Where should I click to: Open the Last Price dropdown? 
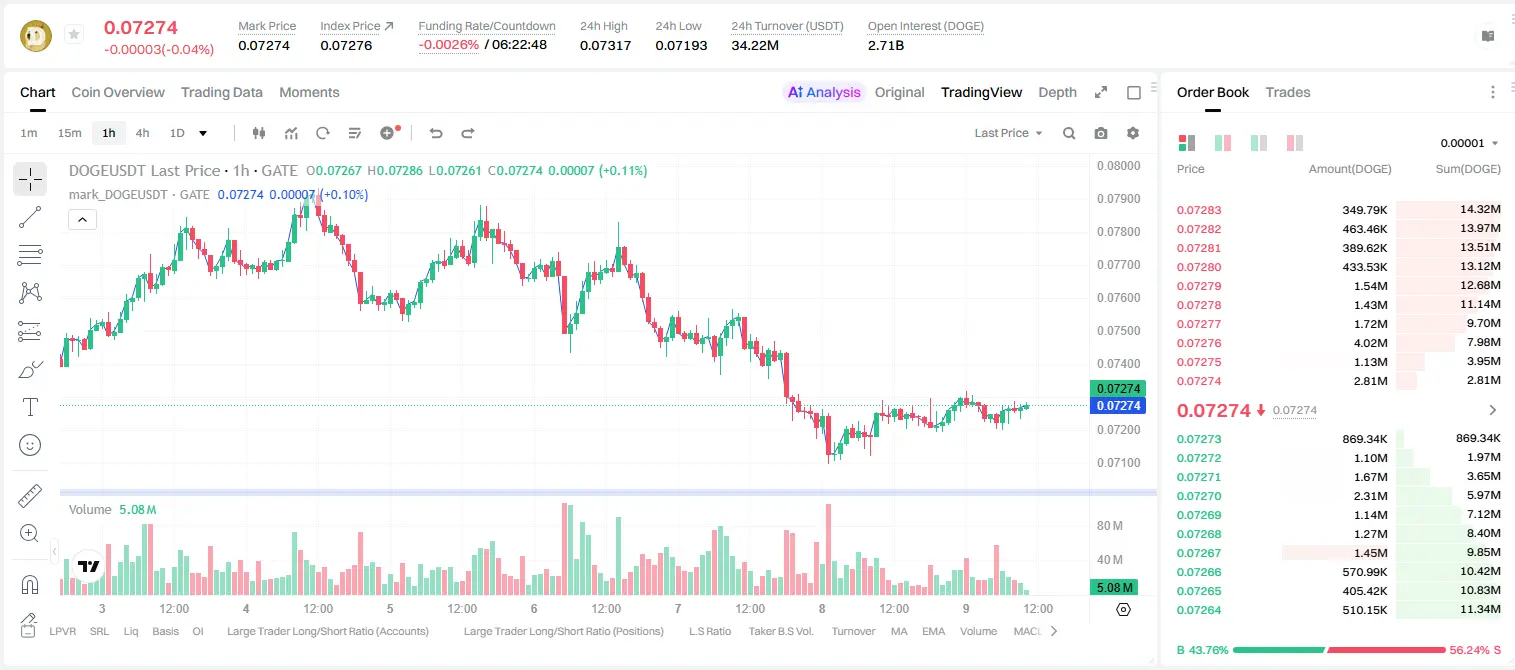click(1008, 133)
